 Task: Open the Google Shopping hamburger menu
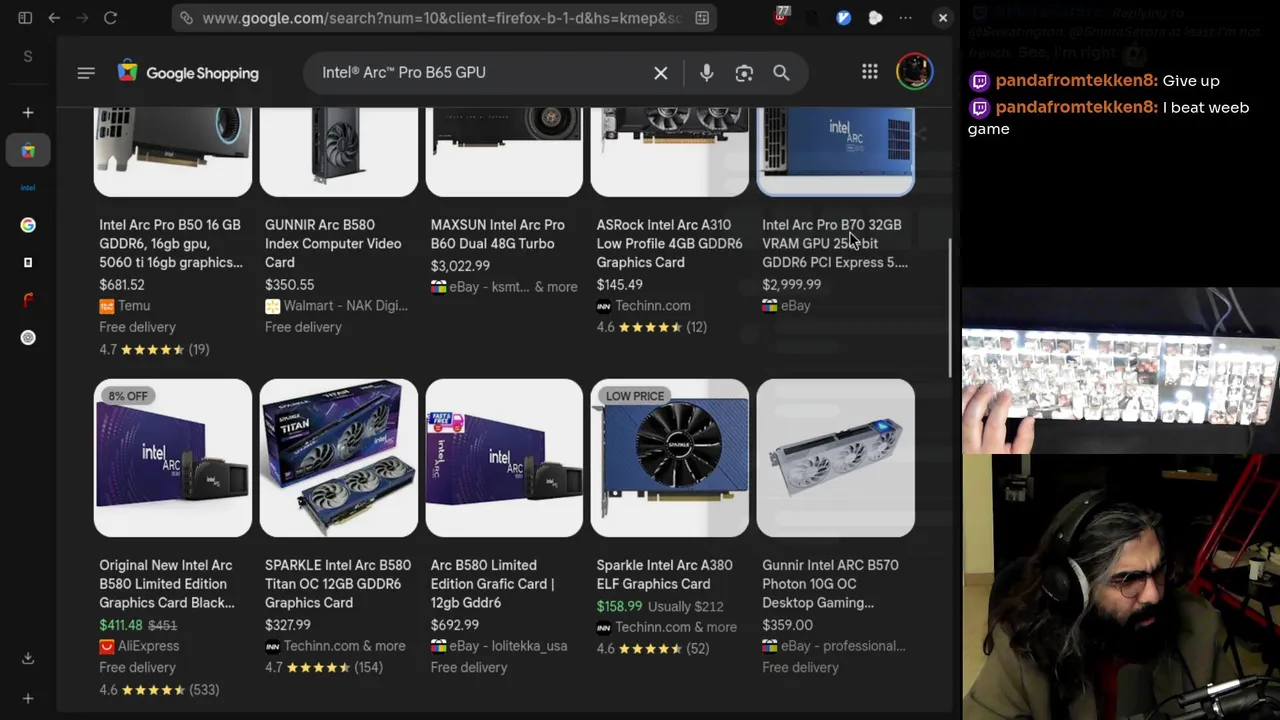(x=86, y=73)
